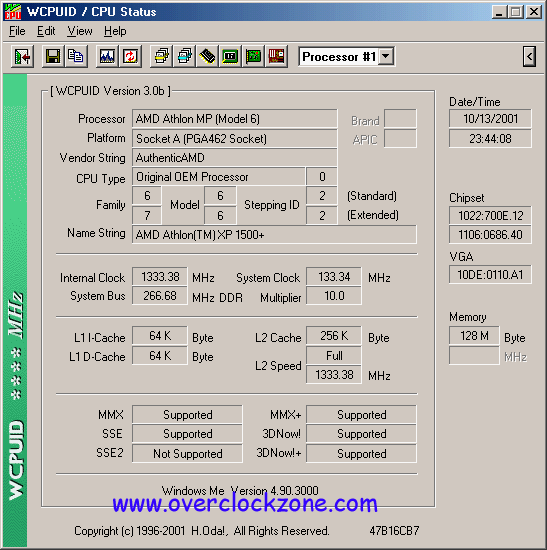The width and height of the screenshot is (547, 550).
Task: Click the System Clock value 133.34
Action: [334, 277]
